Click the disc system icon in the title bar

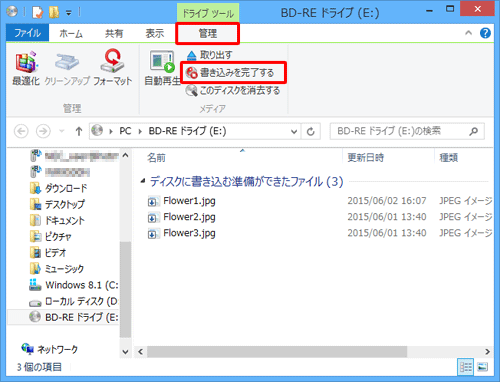[12, 12]
